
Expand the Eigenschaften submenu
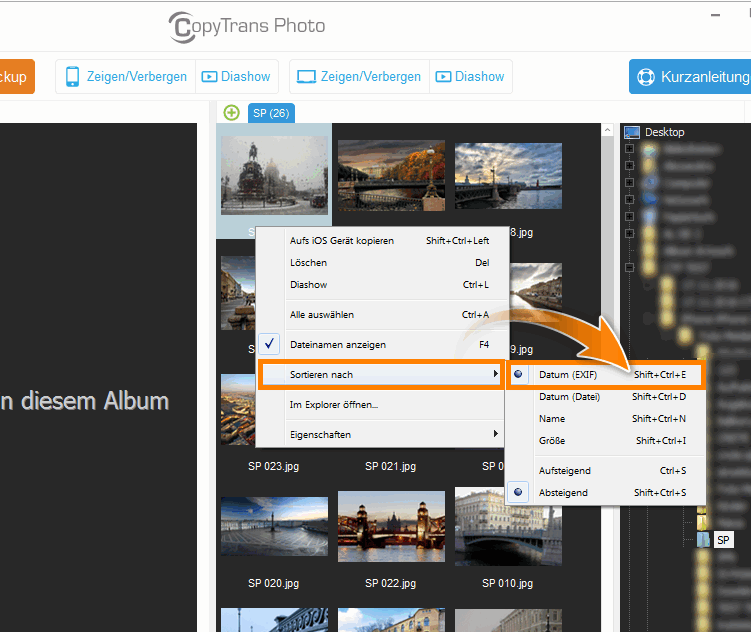point(381,435)
